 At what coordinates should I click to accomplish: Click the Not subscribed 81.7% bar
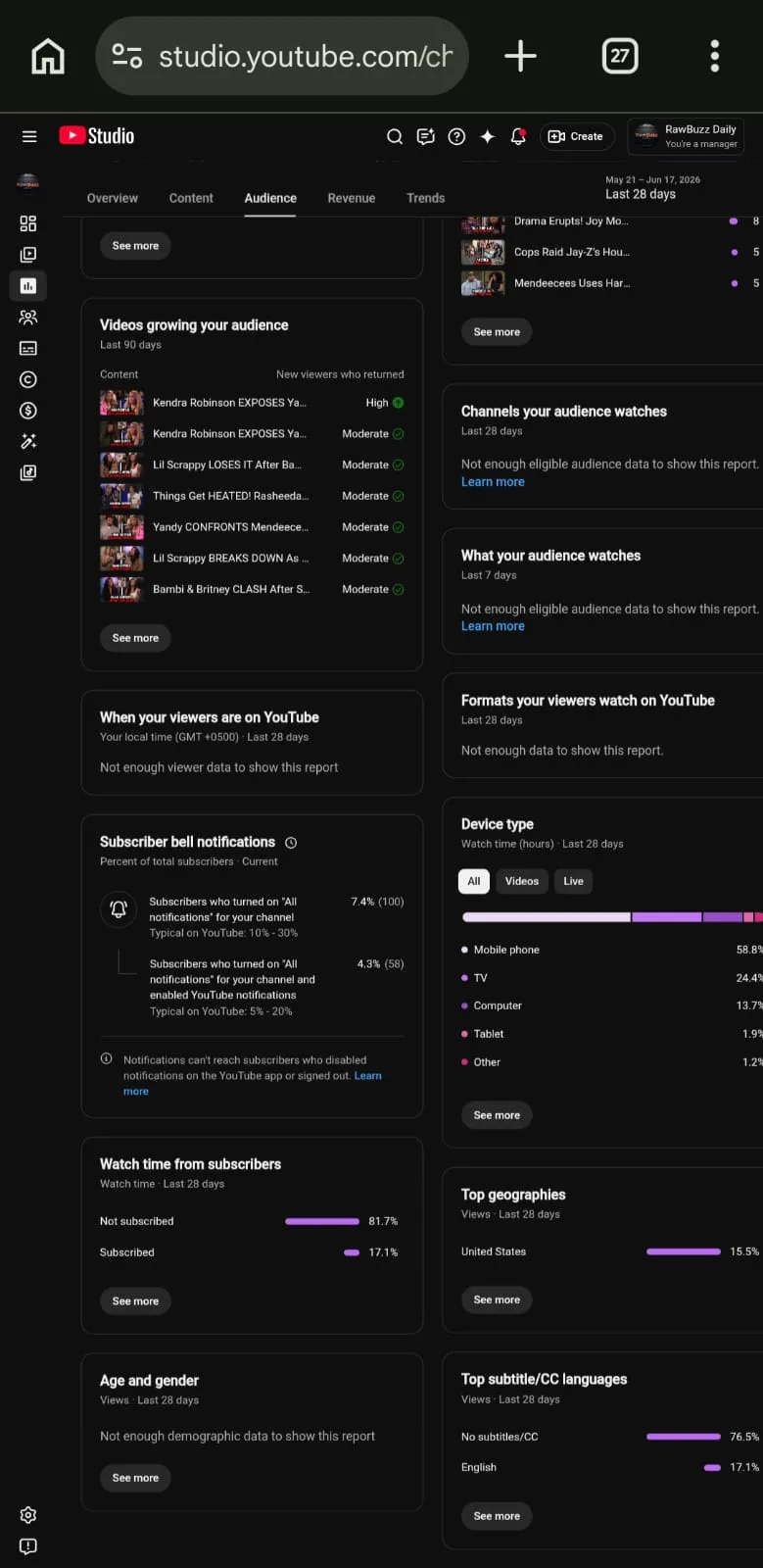pos(322,1221)
